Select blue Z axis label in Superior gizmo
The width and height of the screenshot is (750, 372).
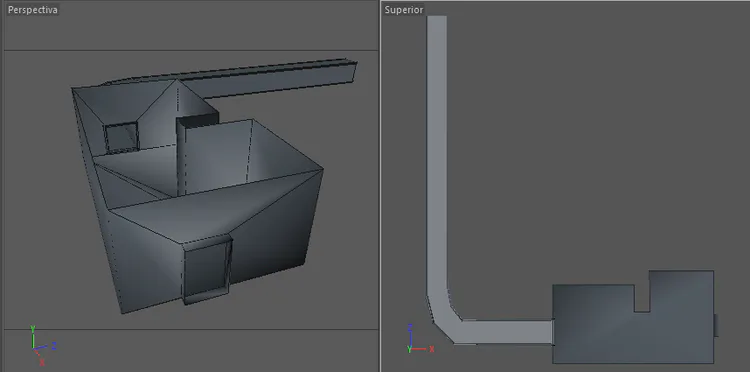click(409, 328)
